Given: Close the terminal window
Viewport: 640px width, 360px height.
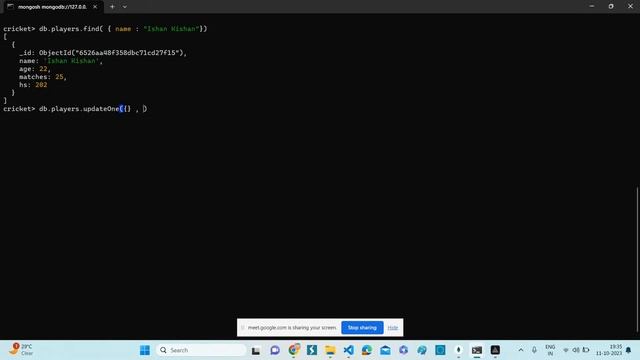Looking at the screenshot, I should (630, 6).
